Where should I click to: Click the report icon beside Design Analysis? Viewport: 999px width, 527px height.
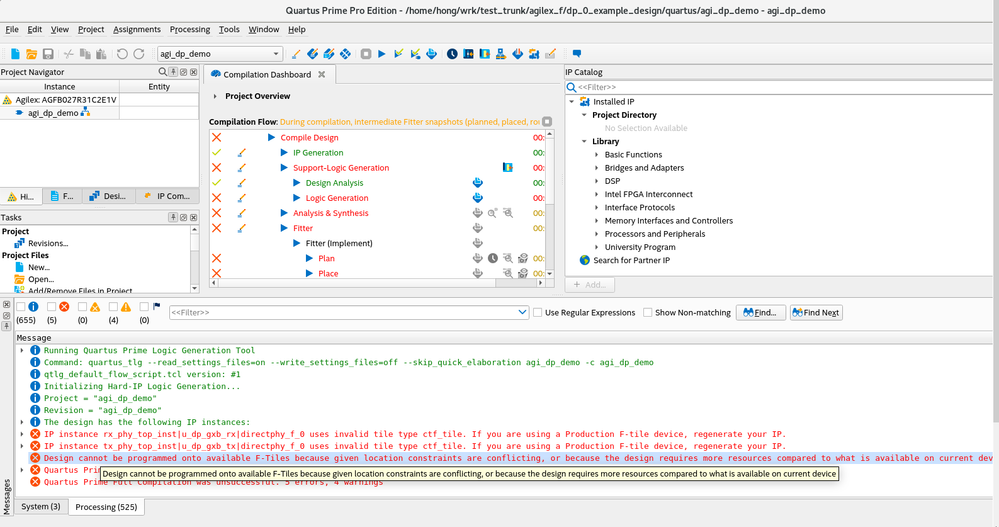(477, 183)
